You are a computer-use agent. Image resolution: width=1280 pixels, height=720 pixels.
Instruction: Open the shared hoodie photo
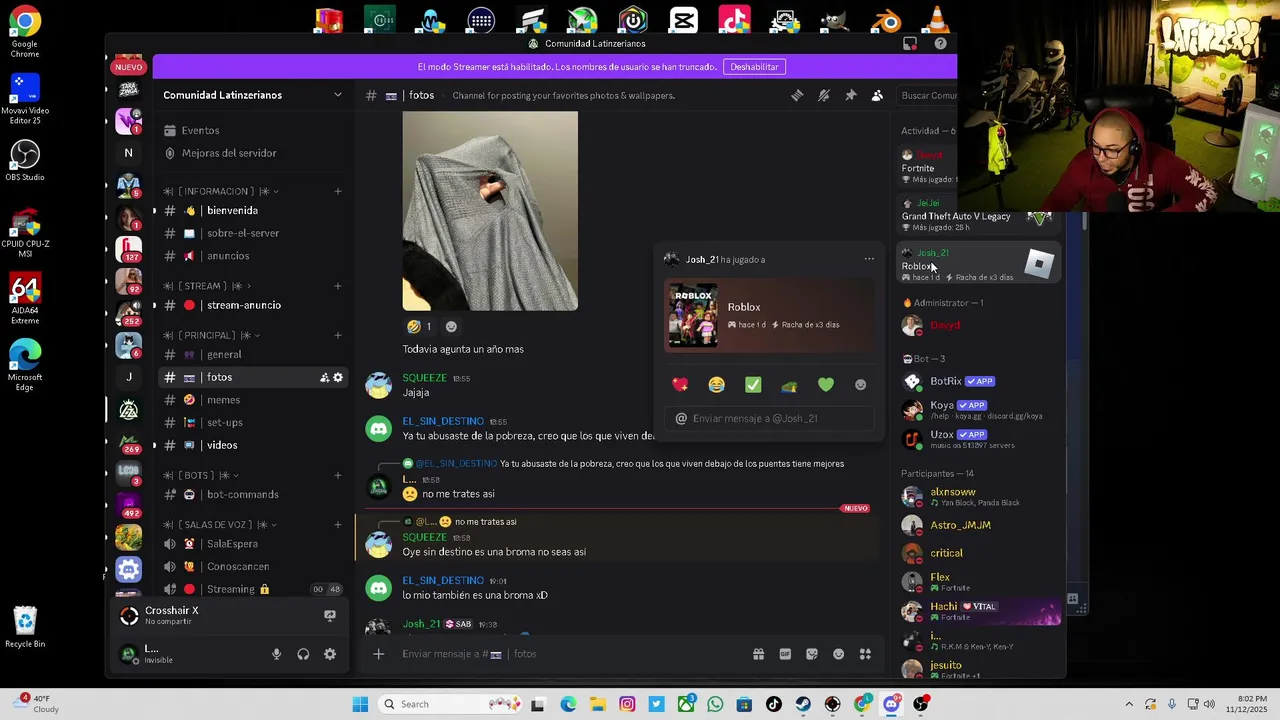[x=490, y=211]
